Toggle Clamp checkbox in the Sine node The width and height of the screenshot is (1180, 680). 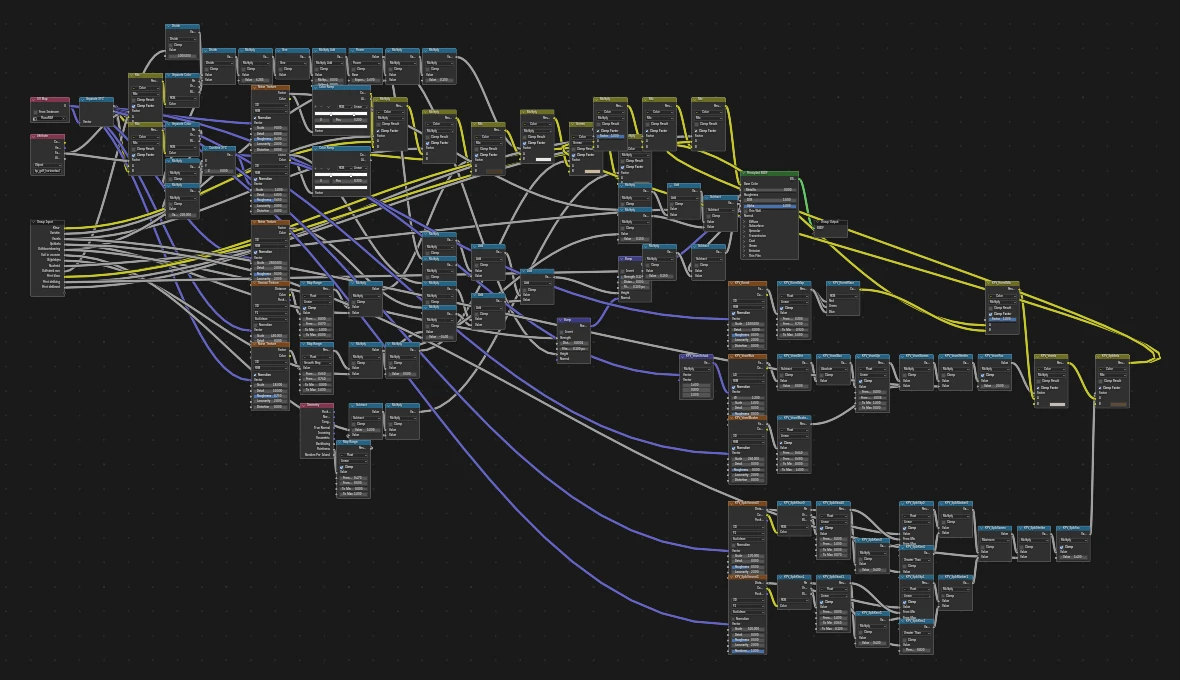tap(281, 69)
